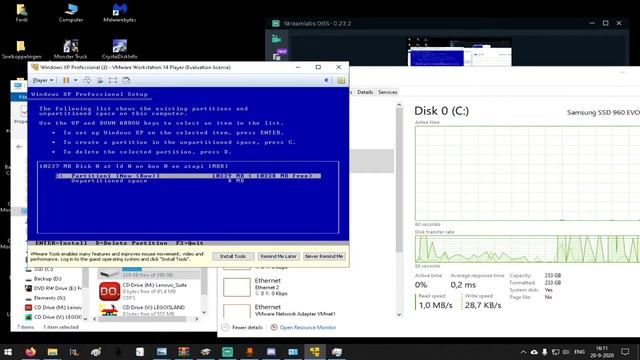Open the notification center icon
This screenshot has width=640, height=360.
[625, 352]
